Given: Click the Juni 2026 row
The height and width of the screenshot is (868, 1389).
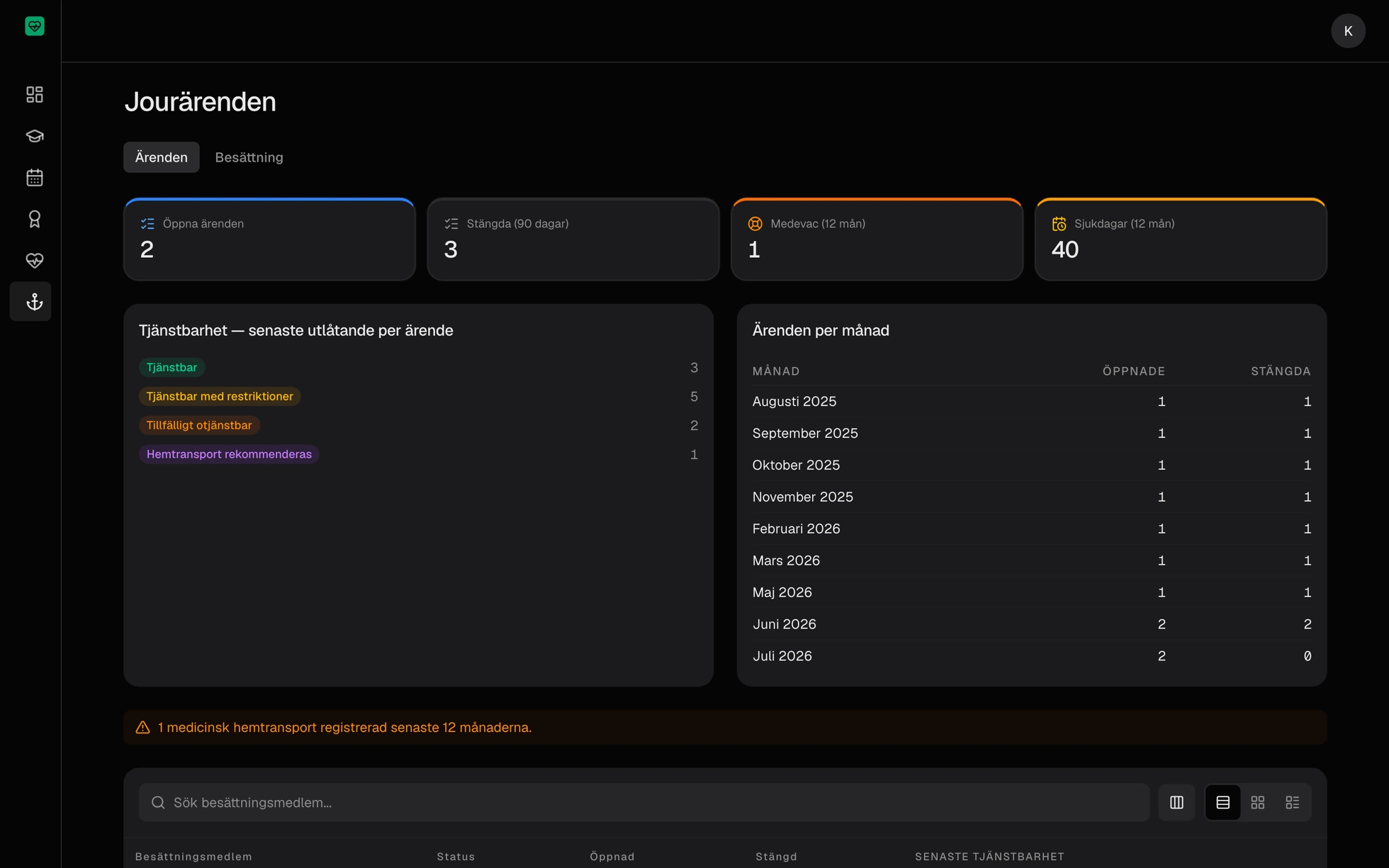Looking at the screenshot, I should [1032, 625].
